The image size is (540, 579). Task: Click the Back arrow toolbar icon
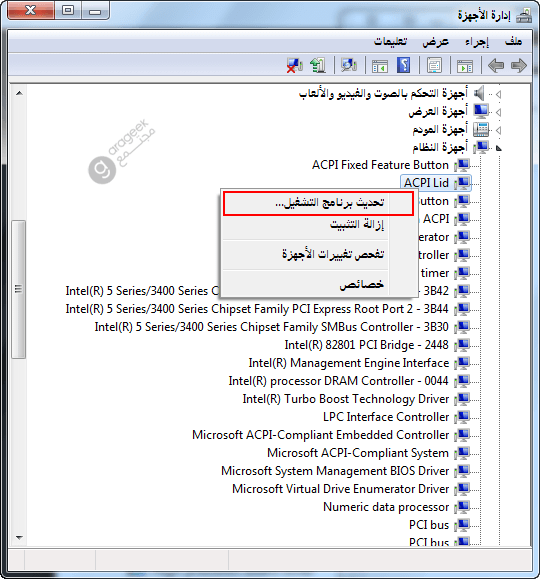pyautogui.click(x=496, y=66)
